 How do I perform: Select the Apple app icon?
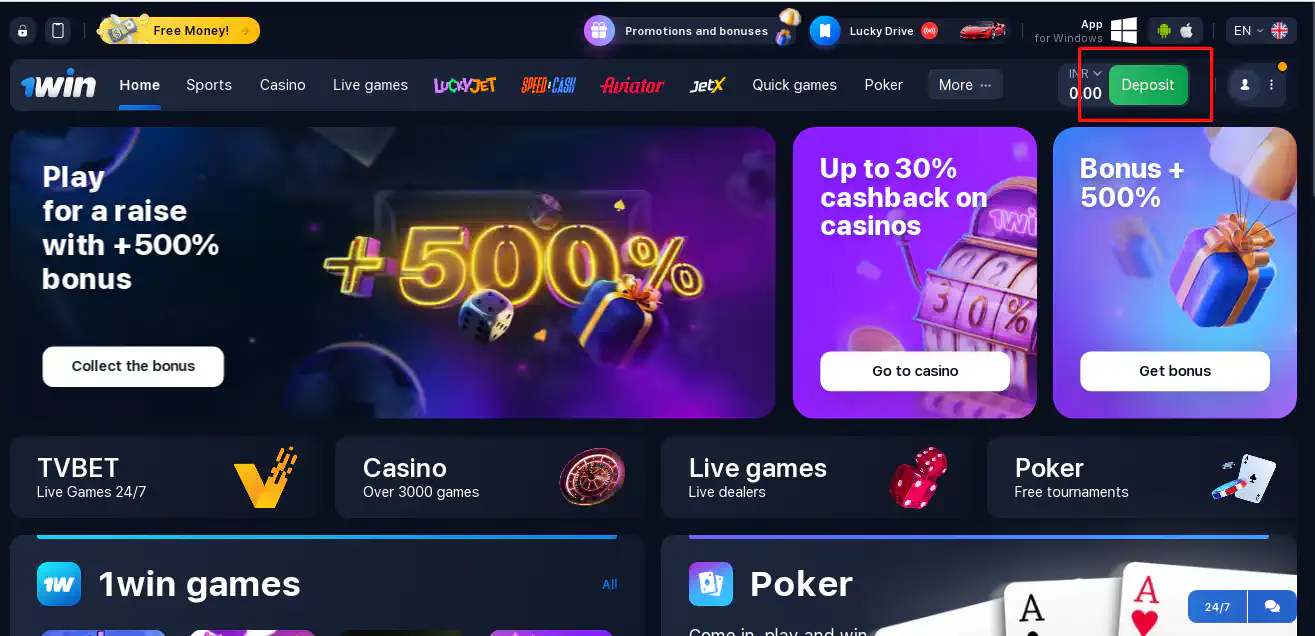click(x=1187, y=31)
